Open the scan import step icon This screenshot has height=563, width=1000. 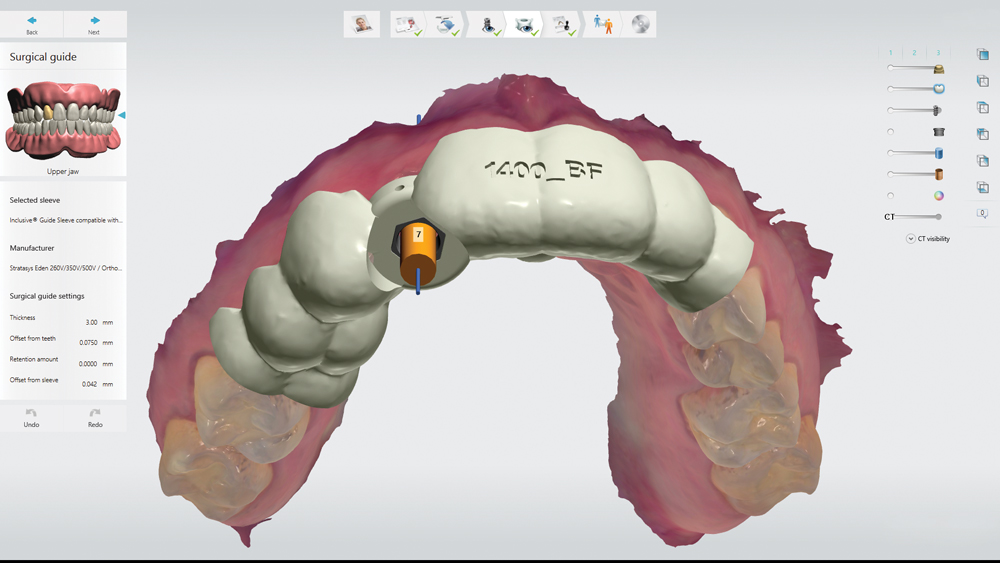[446, 24]
